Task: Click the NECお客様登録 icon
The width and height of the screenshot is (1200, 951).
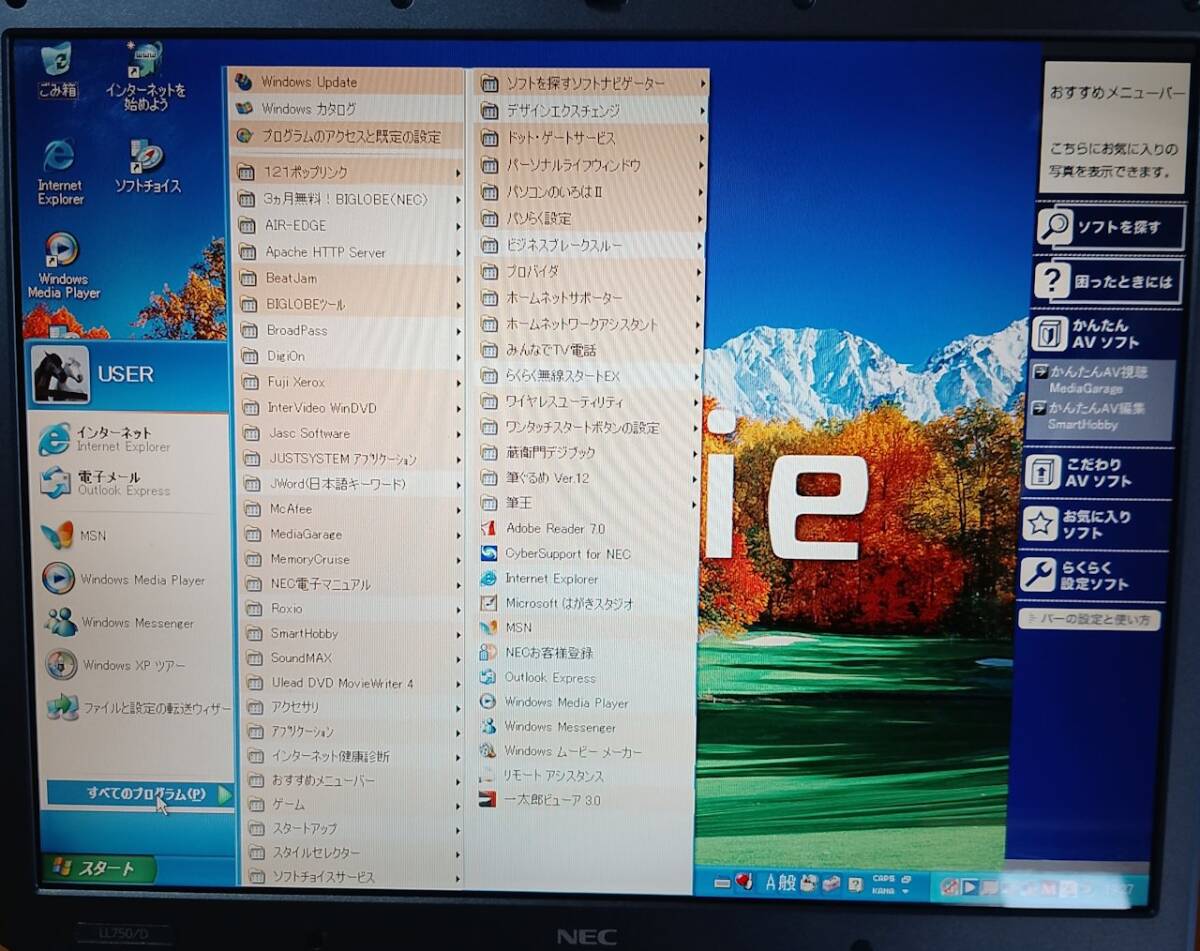Action: pyautogui.click(x=488, y=652)
